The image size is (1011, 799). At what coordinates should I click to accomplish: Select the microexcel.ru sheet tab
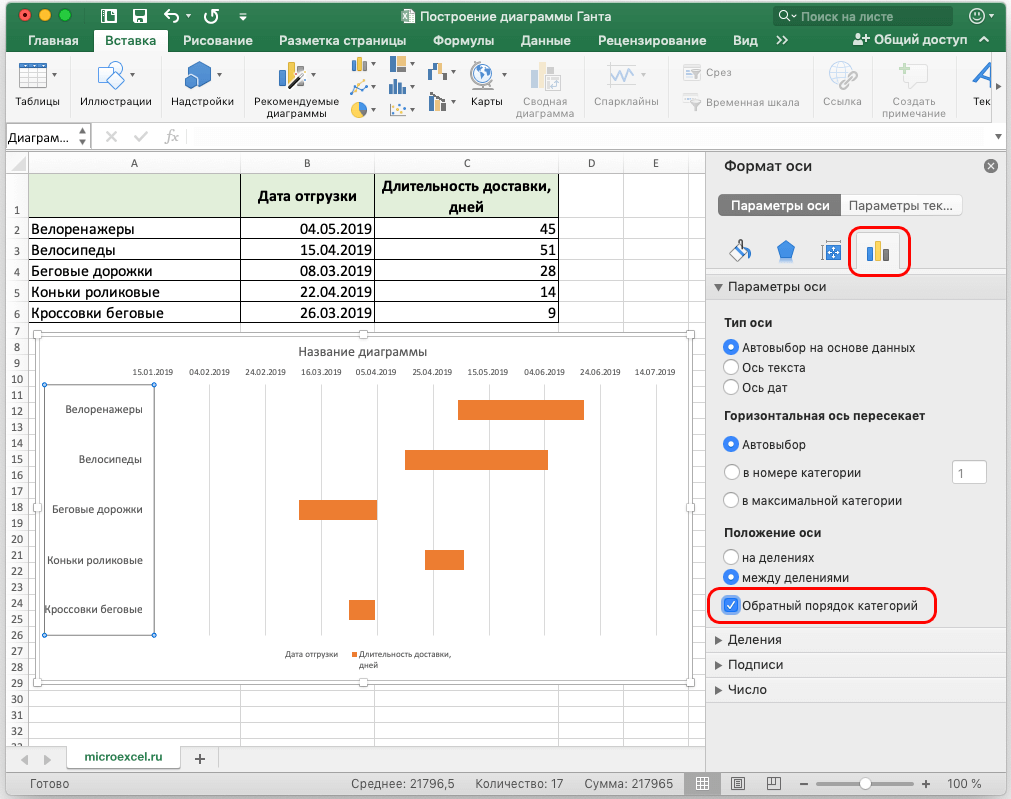pos(123,757)
